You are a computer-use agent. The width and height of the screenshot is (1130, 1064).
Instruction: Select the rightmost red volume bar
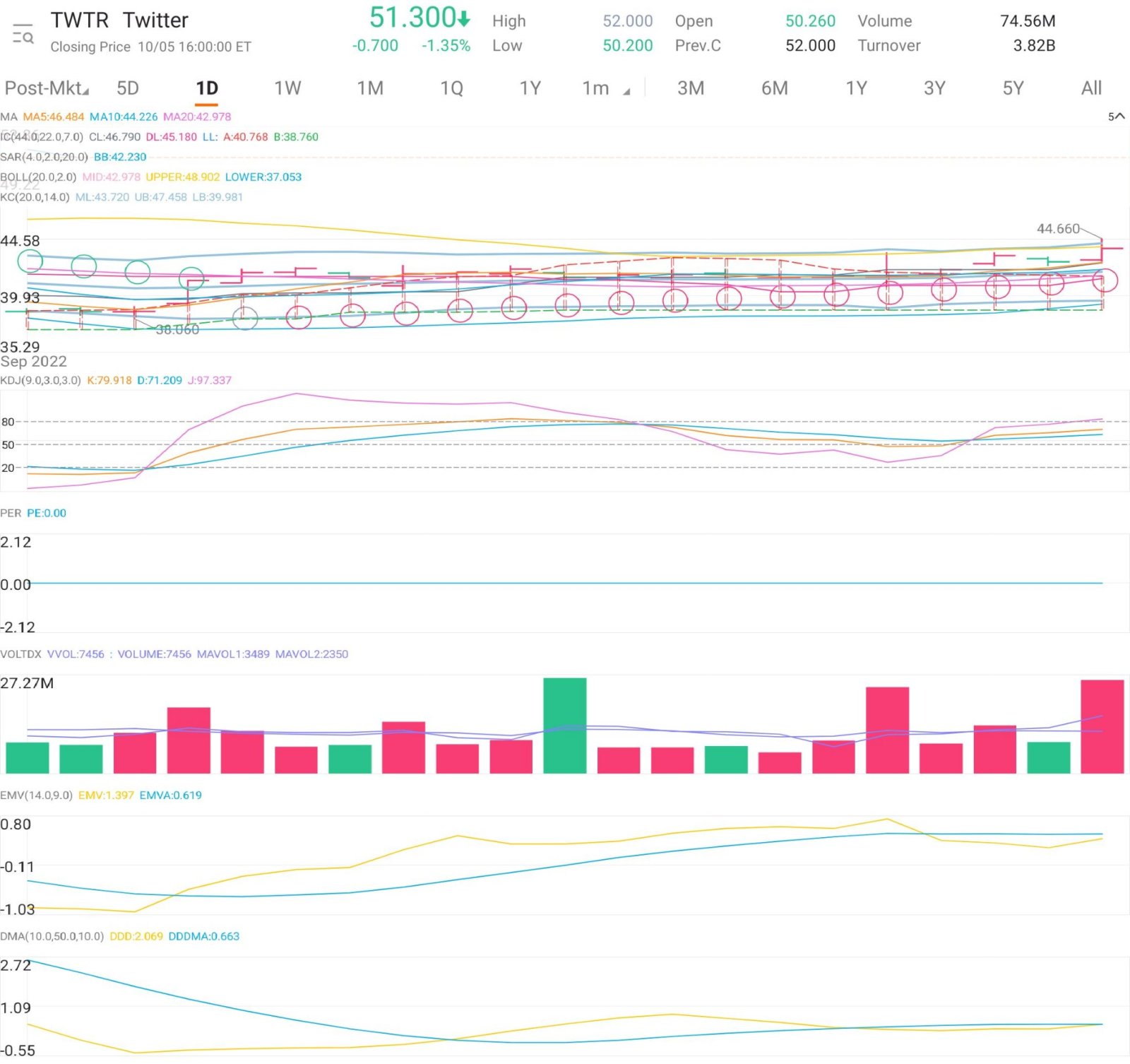(x=1102, y=726)
